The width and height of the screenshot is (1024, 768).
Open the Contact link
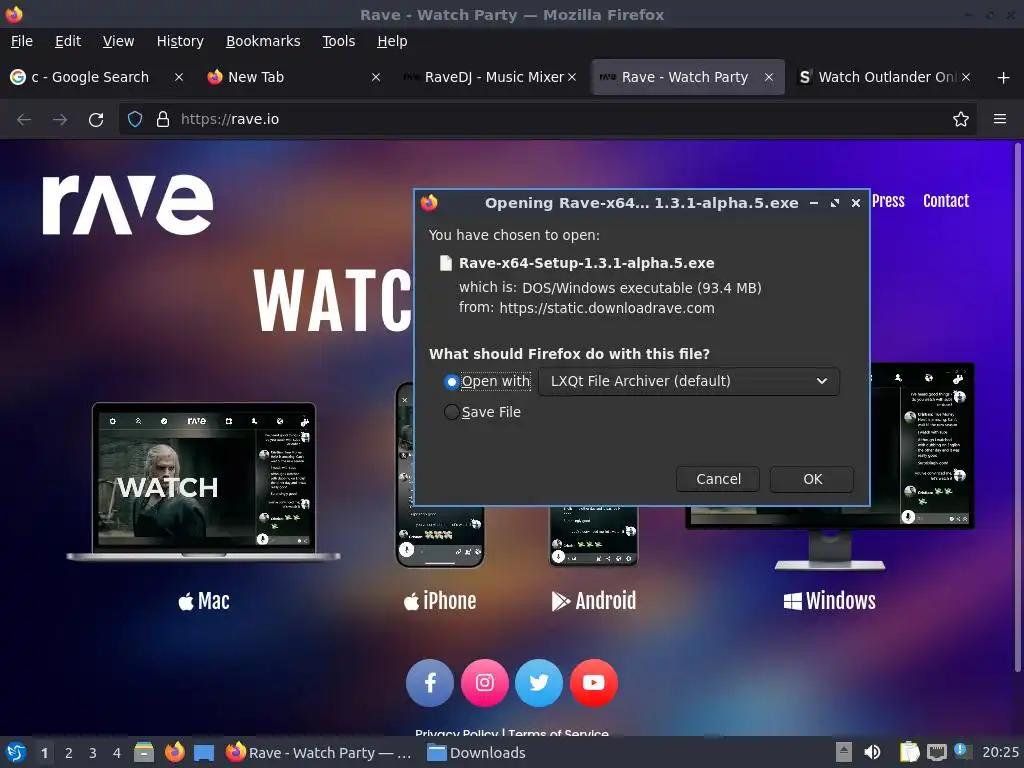click(x=946, y=201)
